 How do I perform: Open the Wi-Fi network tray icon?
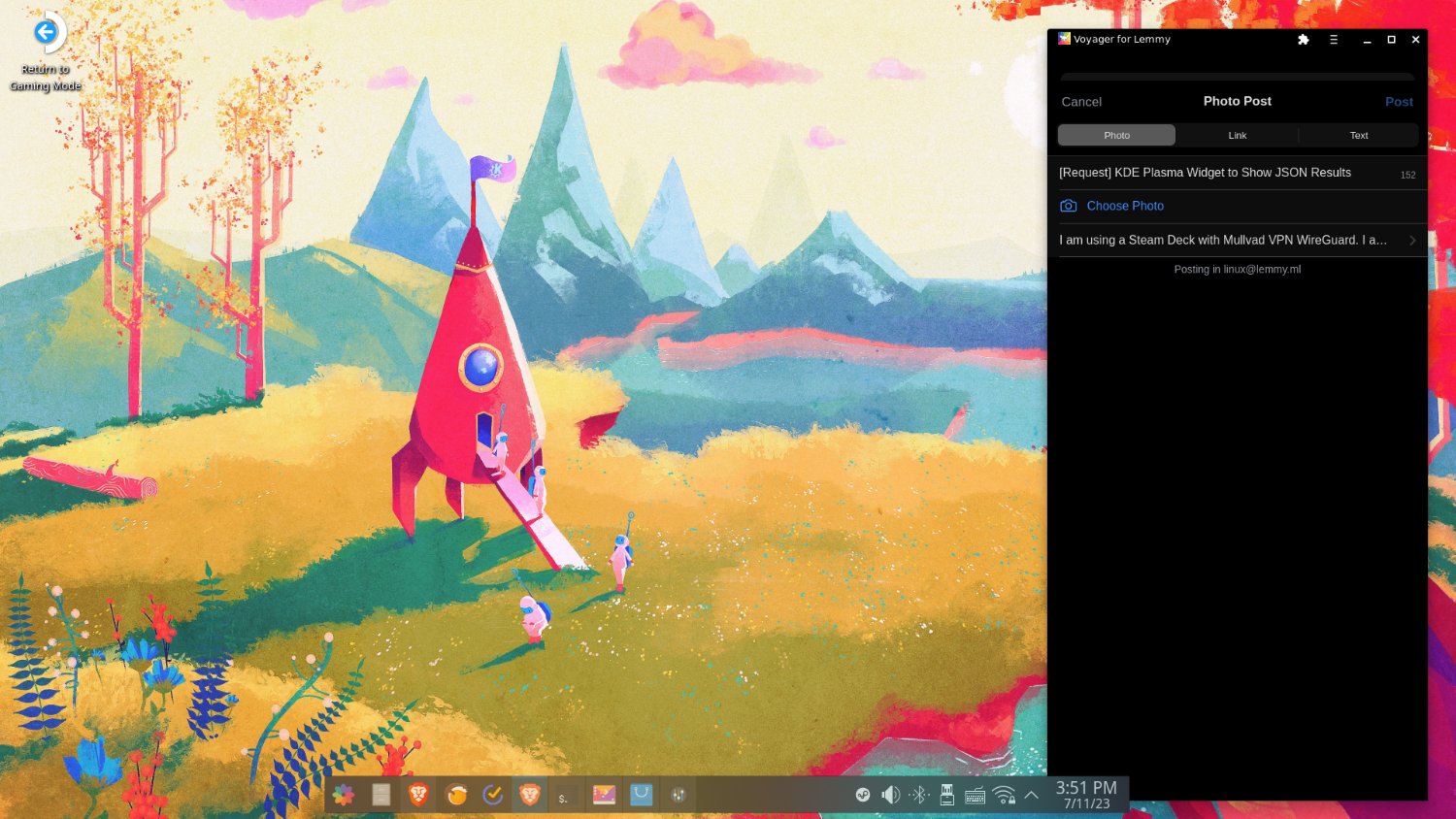pyautogui.click(x=1005, y=795)
